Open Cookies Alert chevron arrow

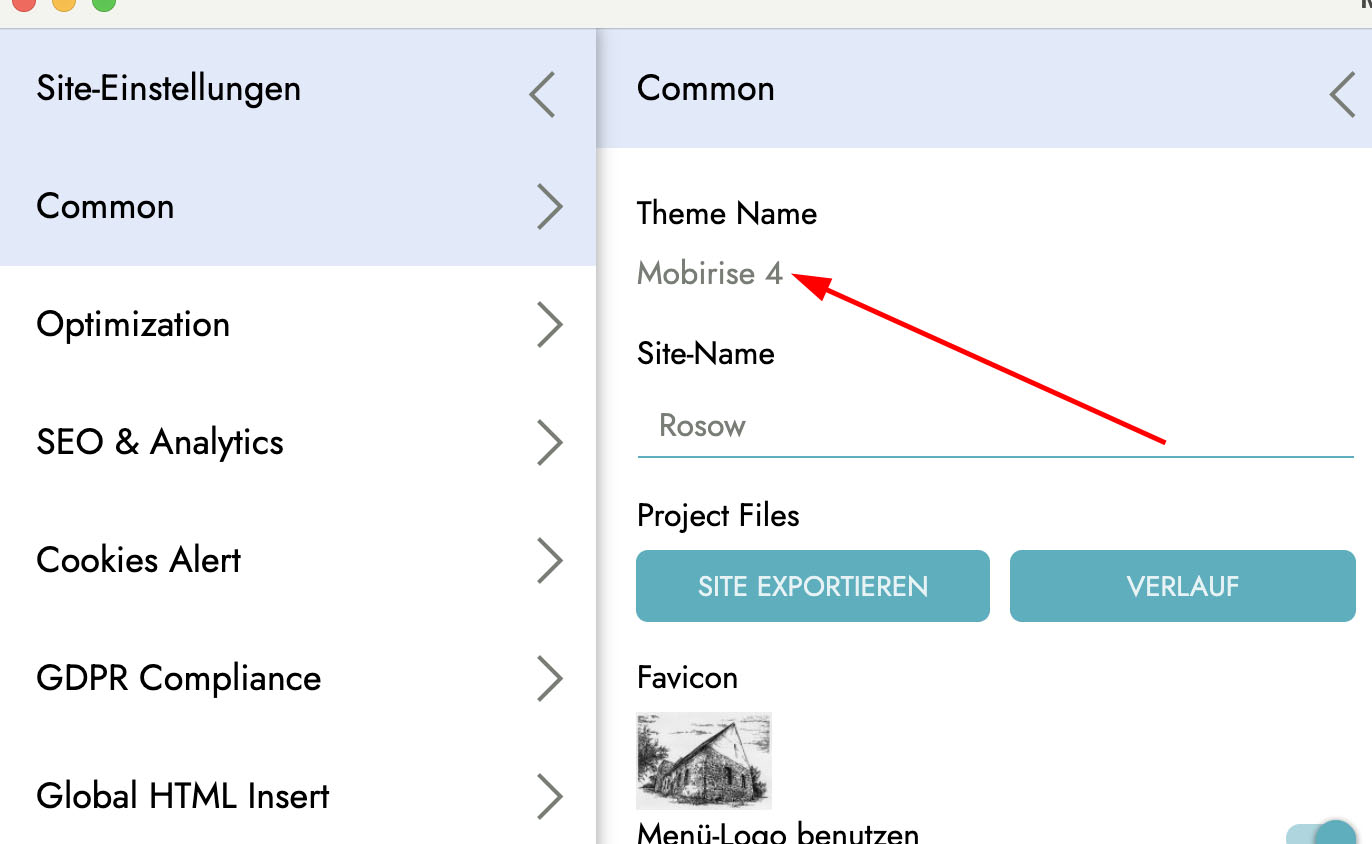click(549, 561)
